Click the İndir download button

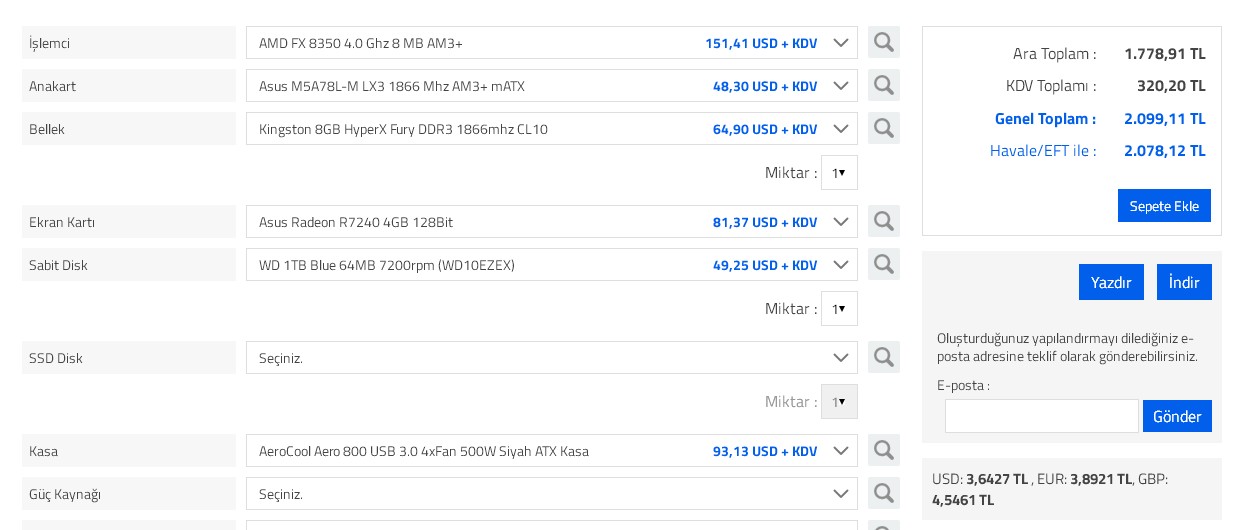(x=1184, y=282)
